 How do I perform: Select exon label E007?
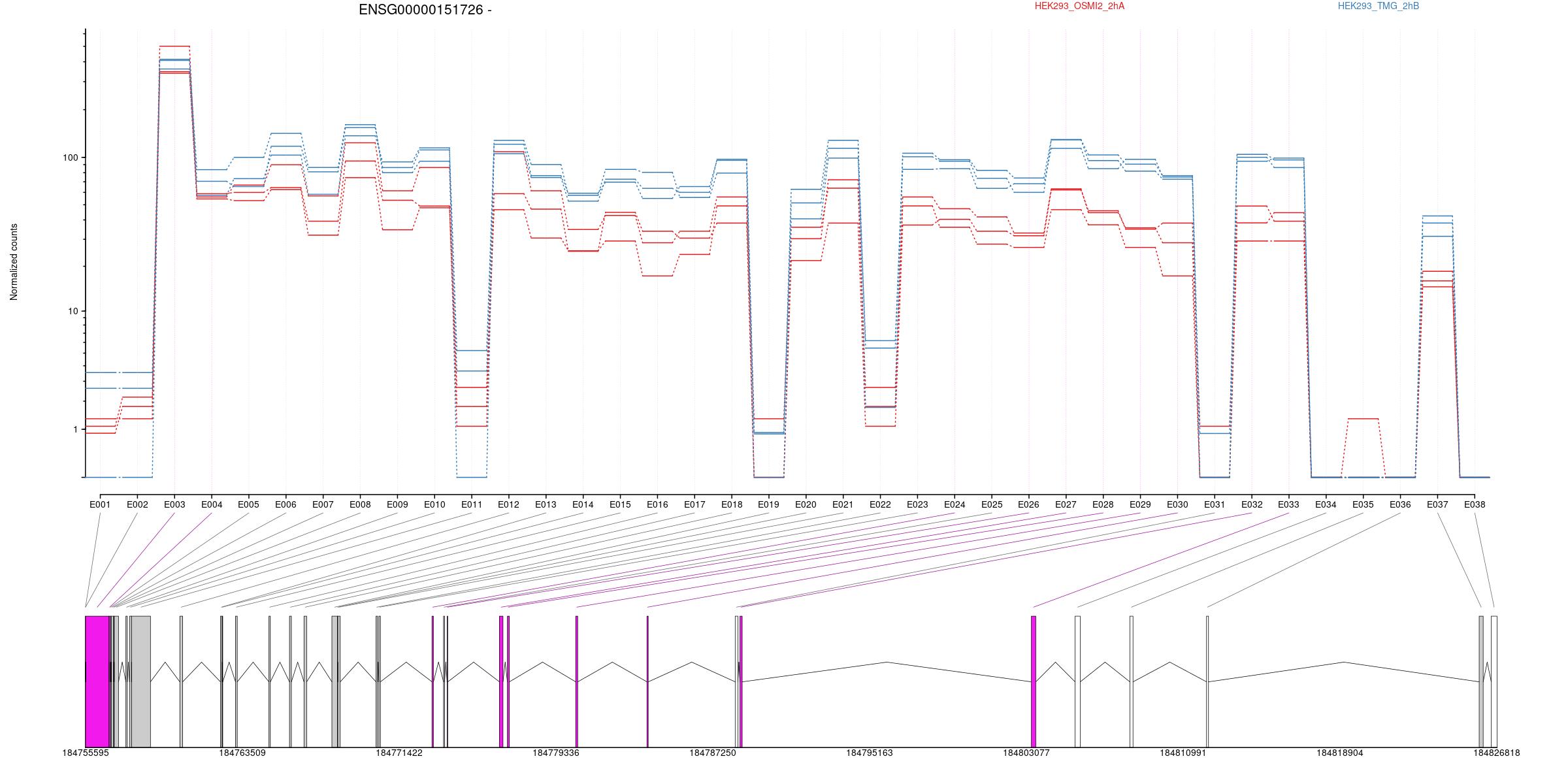pos(323,504)
